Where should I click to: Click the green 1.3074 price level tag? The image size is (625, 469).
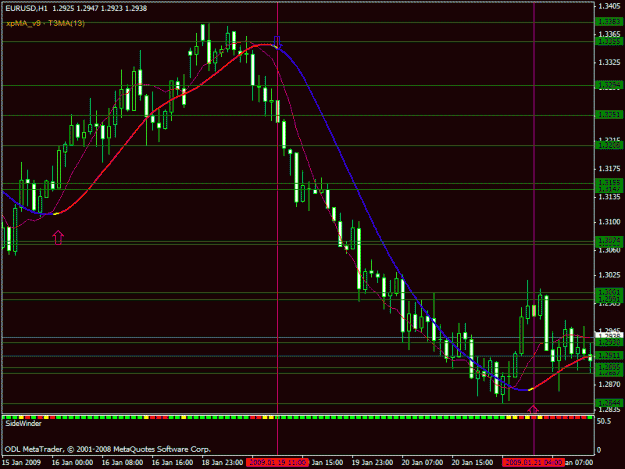609,241
